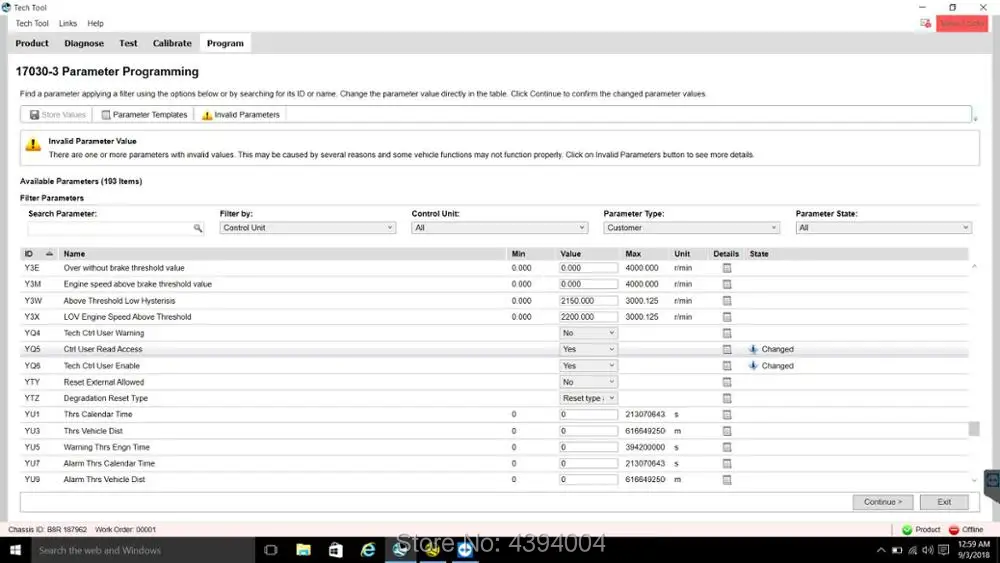Screen dimensions: 1000x563
Task: Open Ctrl User Read Access value dropdown
Action: [x=588, y=349]
